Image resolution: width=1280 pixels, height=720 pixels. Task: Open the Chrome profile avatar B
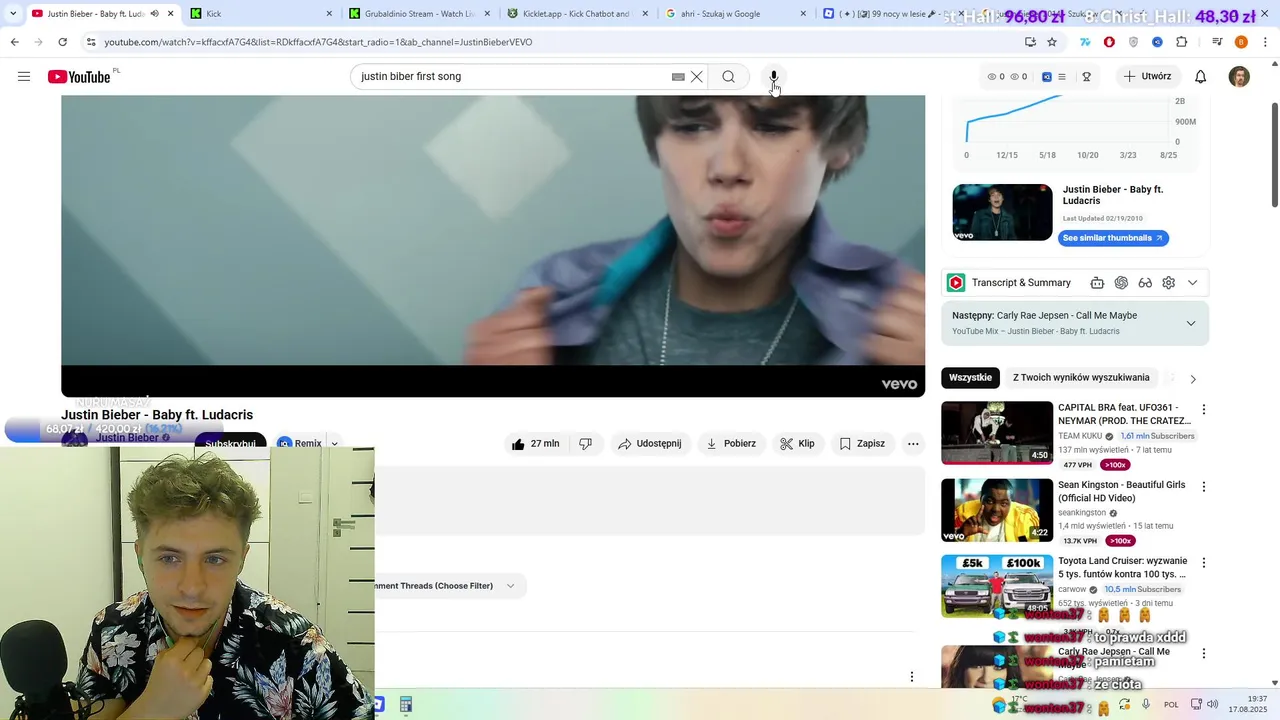click(1241, 42)
